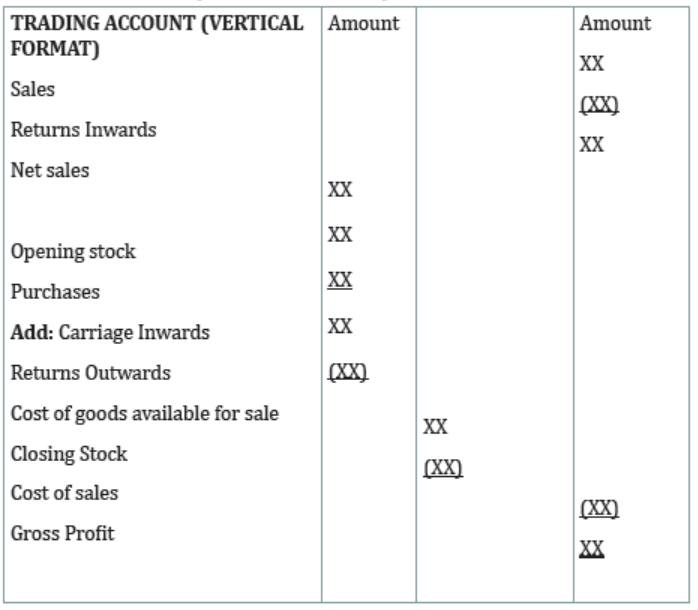Click the rightmost Amount column header
The height and width of the screenshot is (610, 698).
[x=615, y=23]
